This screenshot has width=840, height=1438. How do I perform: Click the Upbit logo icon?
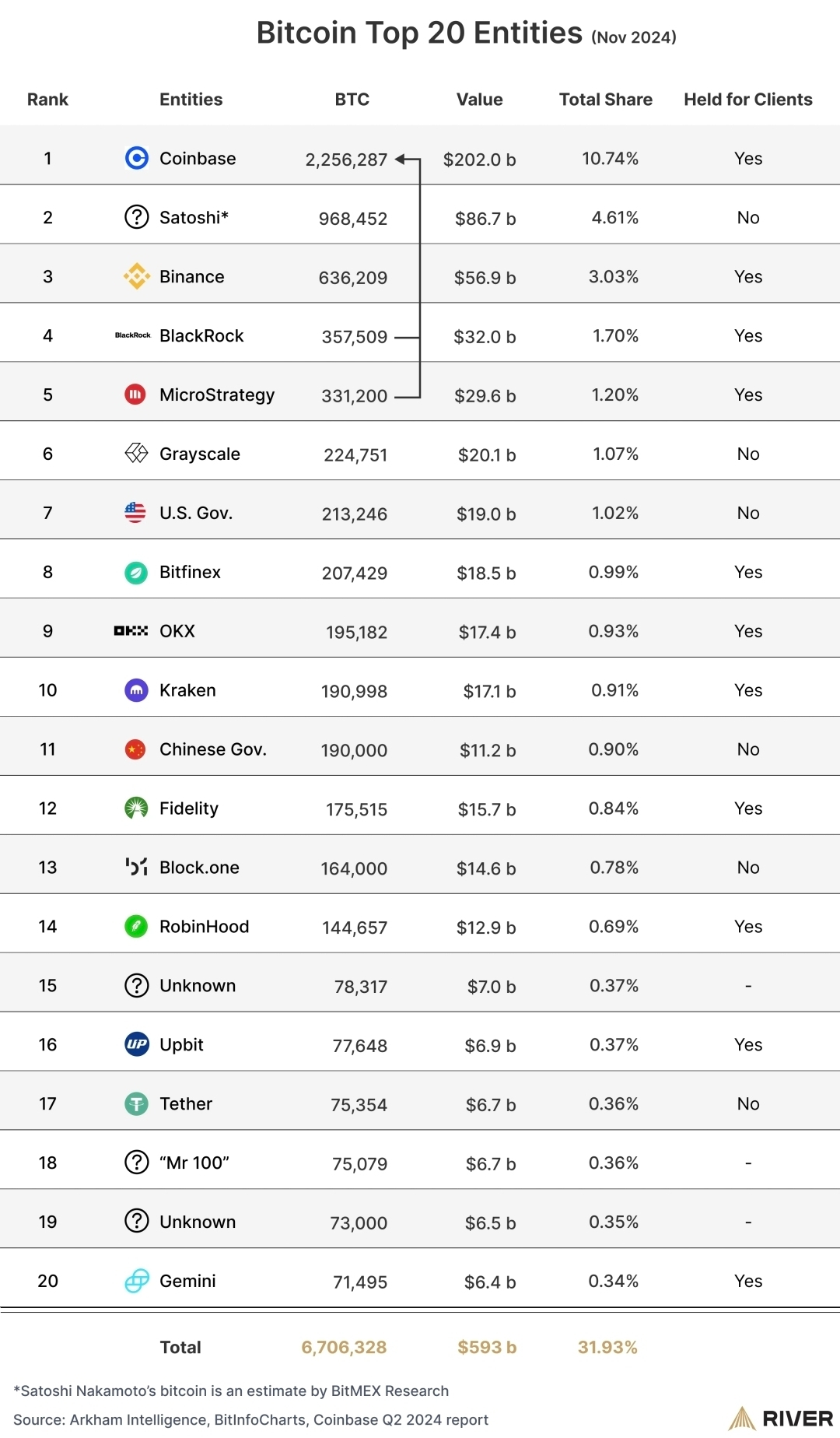(136, 1044)
